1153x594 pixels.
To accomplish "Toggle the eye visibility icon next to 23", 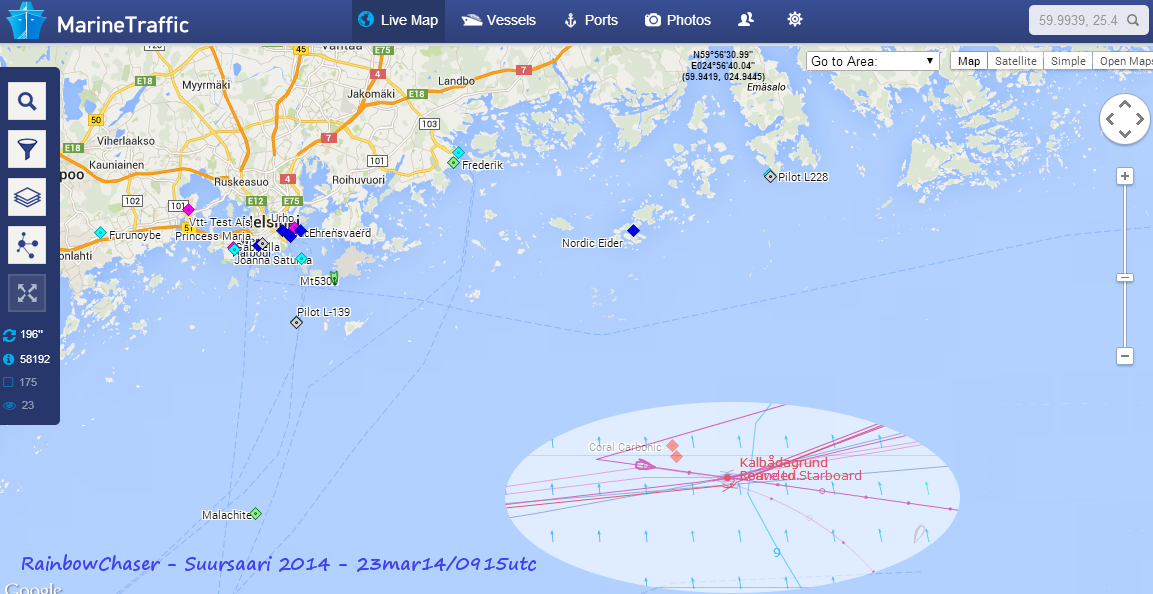I will (10, 405).
